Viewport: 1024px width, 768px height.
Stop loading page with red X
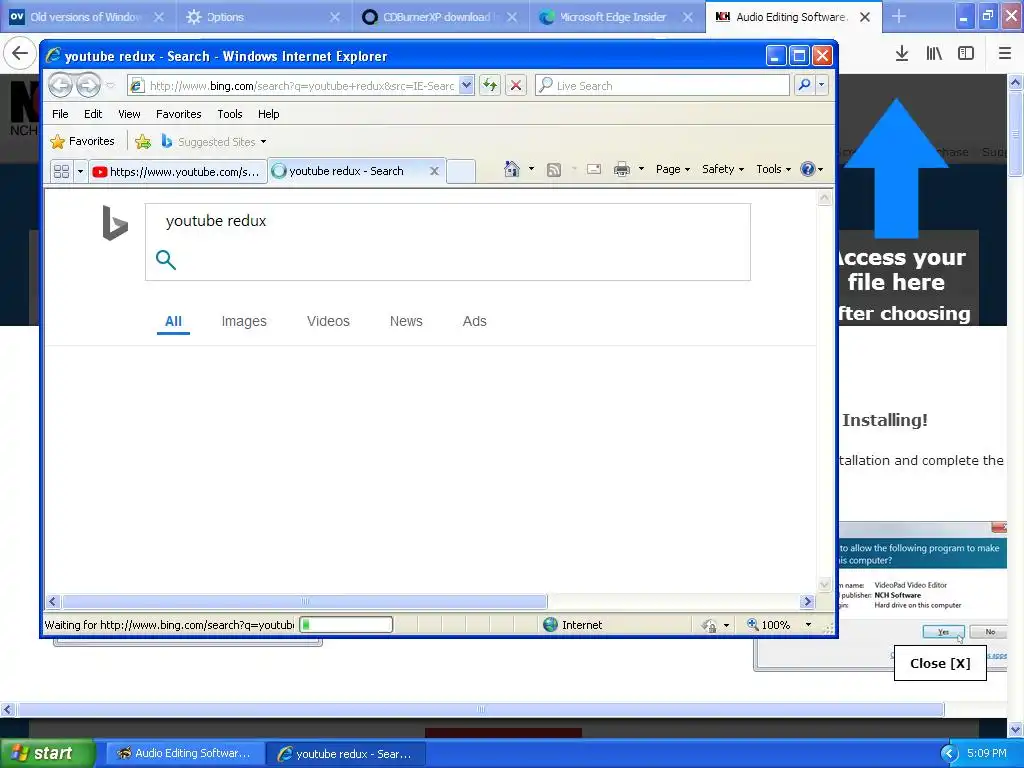(x=516, y=85)
